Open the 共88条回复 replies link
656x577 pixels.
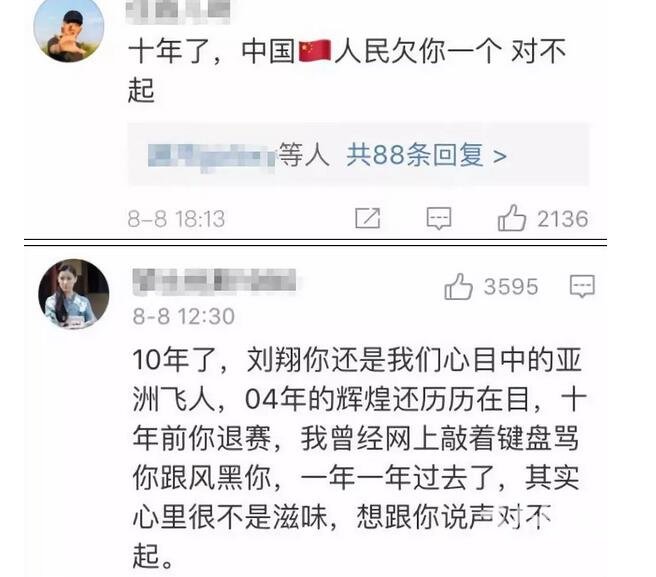(414, 155)
